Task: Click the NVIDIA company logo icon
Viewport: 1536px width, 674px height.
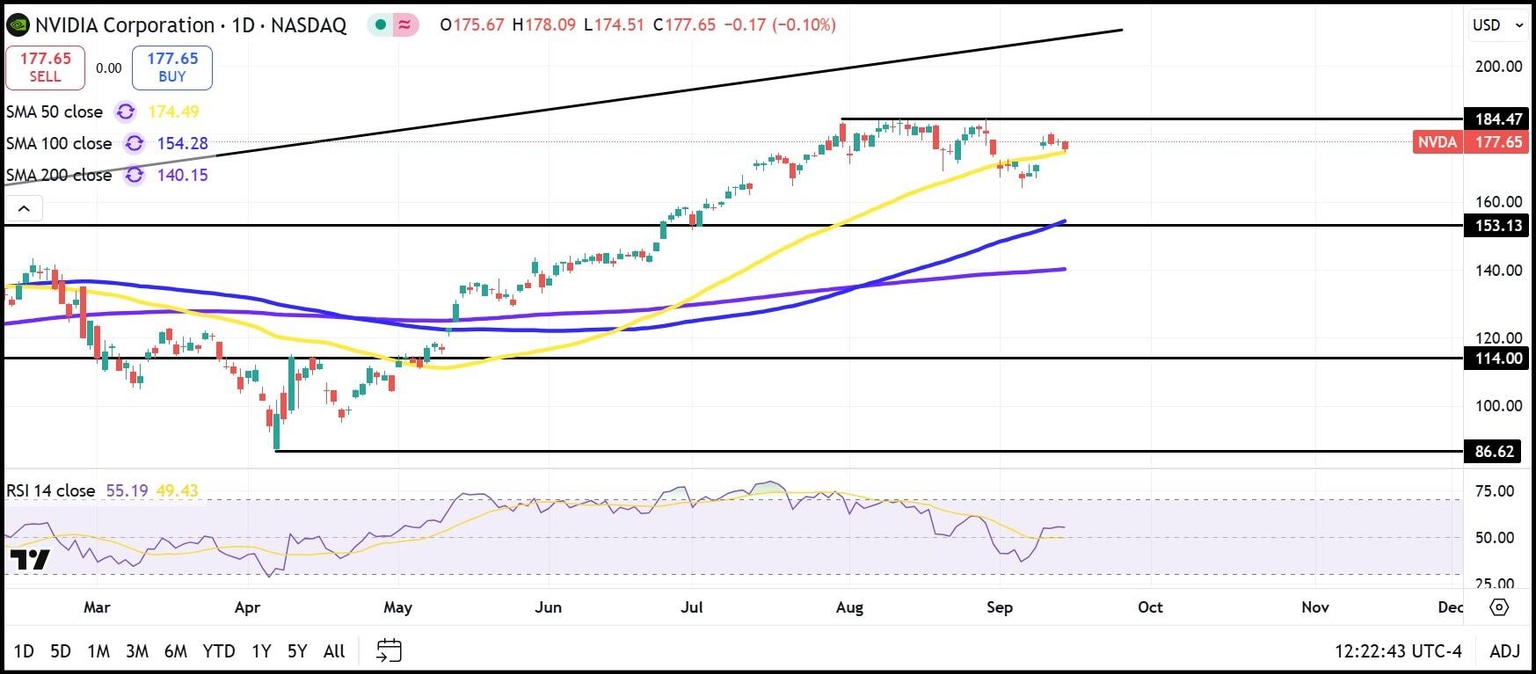Action: pos(17,24)
